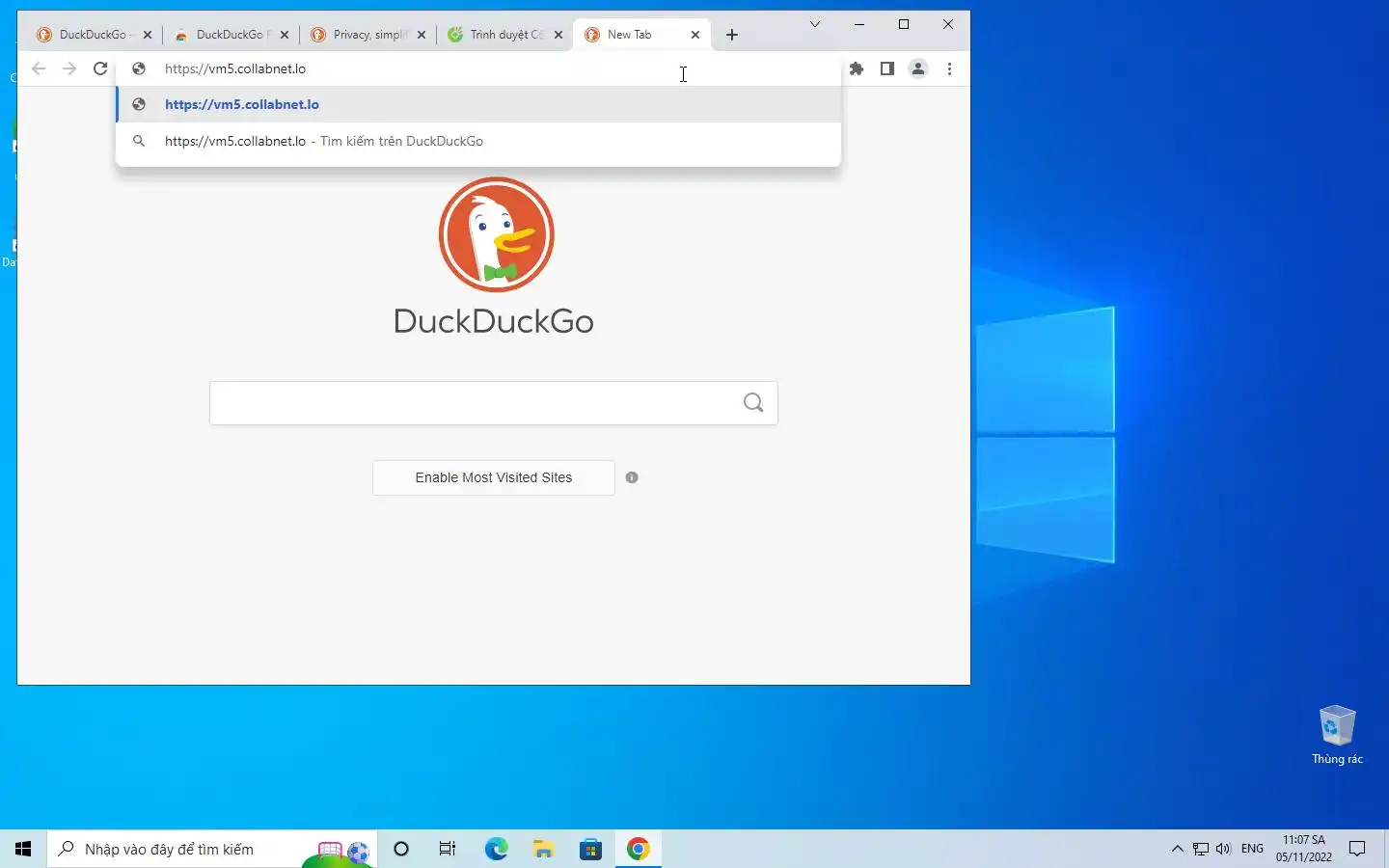This screenshot has height=868, width=1389.
Task: Open network status tray icon
Action: [1201, 849]
